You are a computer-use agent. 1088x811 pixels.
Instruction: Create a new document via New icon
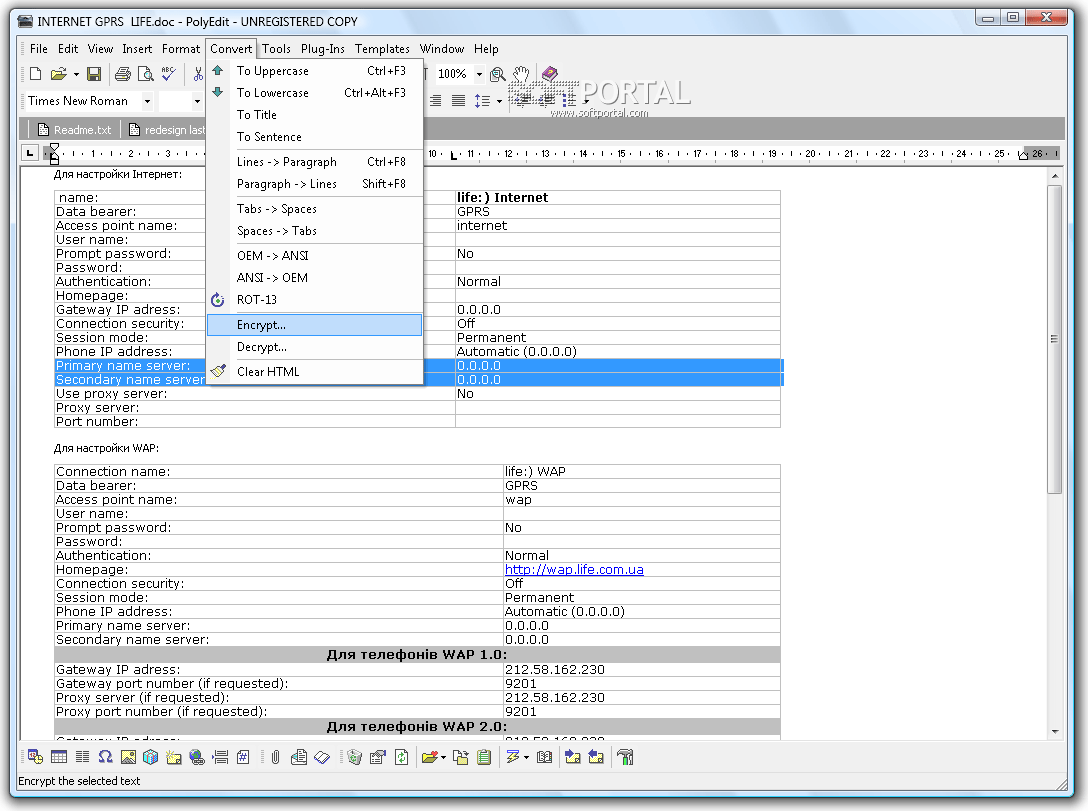click(x=35, y=74)
